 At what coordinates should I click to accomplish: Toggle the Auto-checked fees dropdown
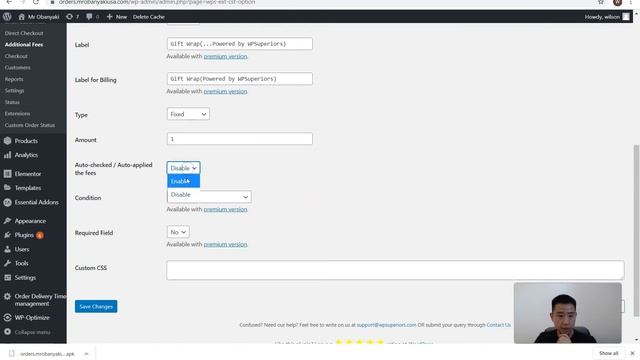pyautogui.click(x=183, y=168)
